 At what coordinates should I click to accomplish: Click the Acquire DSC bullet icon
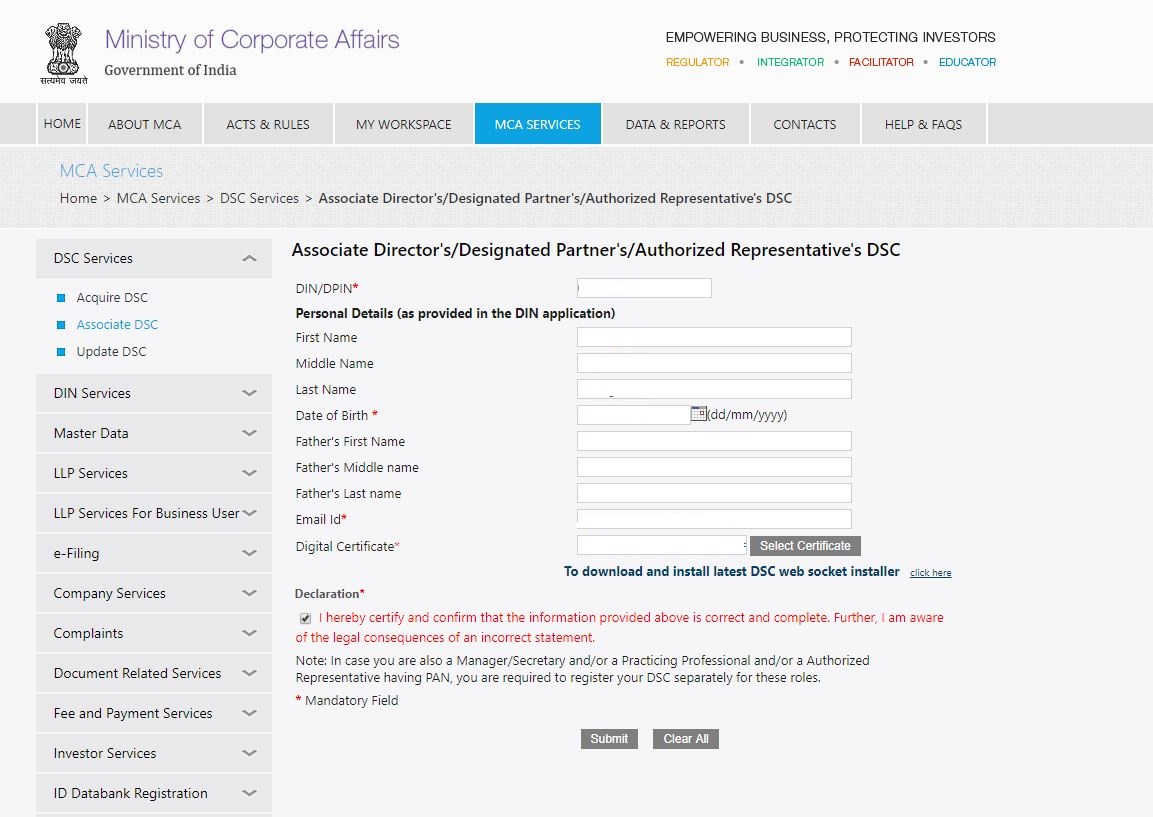pos(61,298)
